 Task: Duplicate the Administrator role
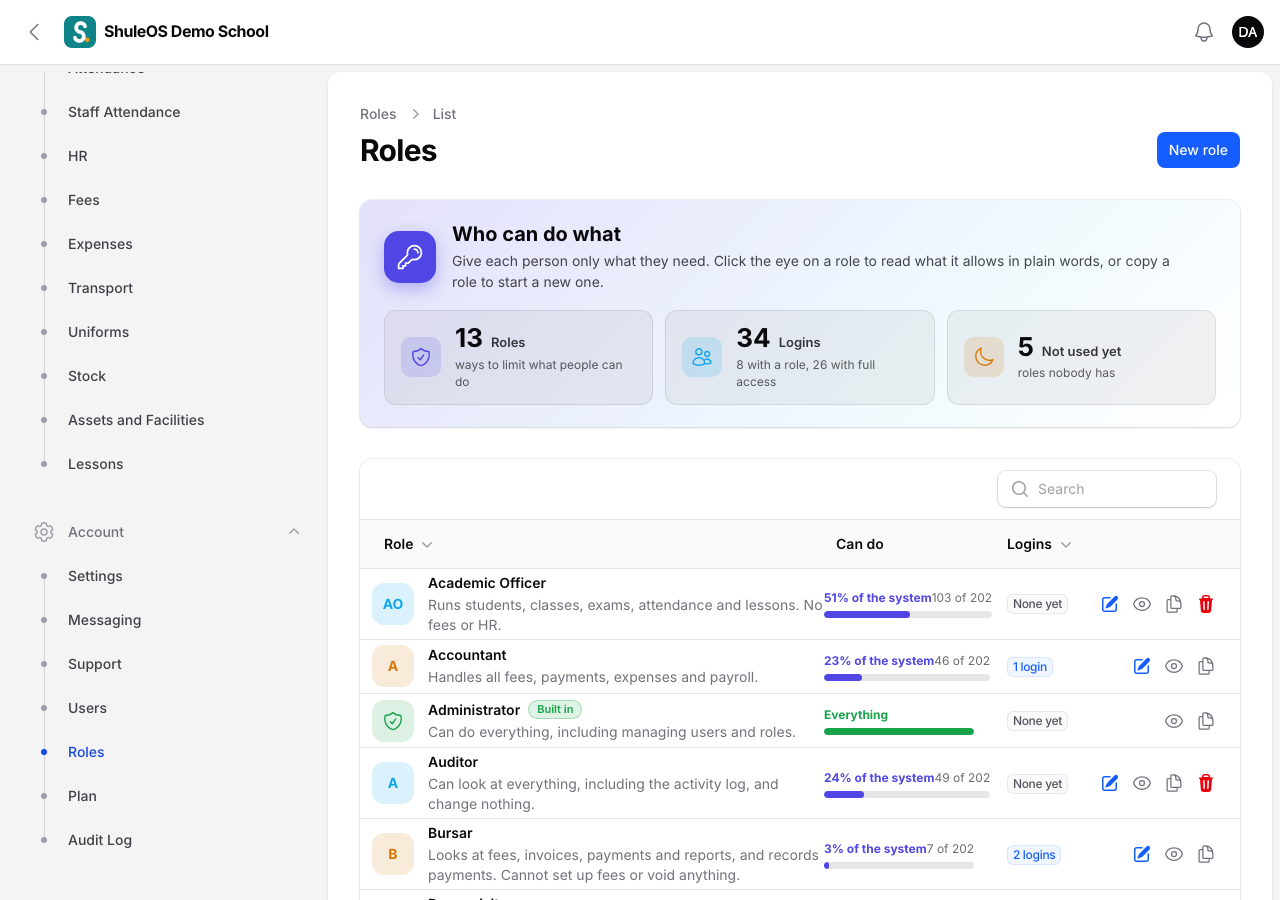click(x=1206, y=721)
